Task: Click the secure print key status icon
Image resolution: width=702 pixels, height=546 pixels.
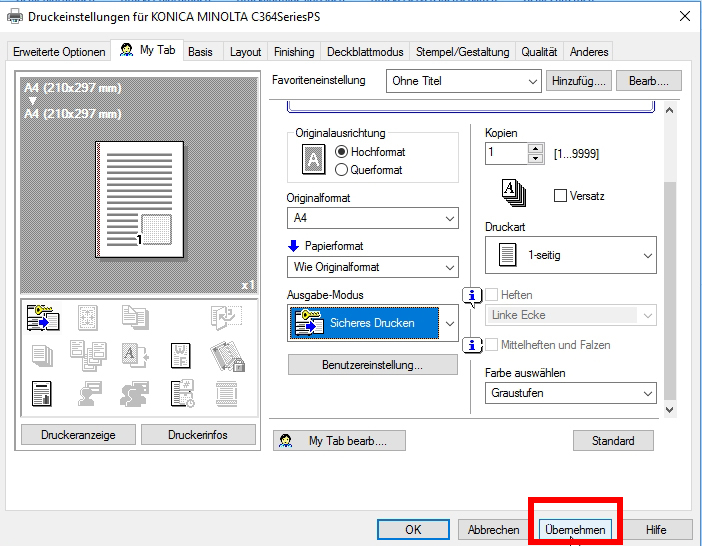Action: pyautogui.click(x=43, y=318)
